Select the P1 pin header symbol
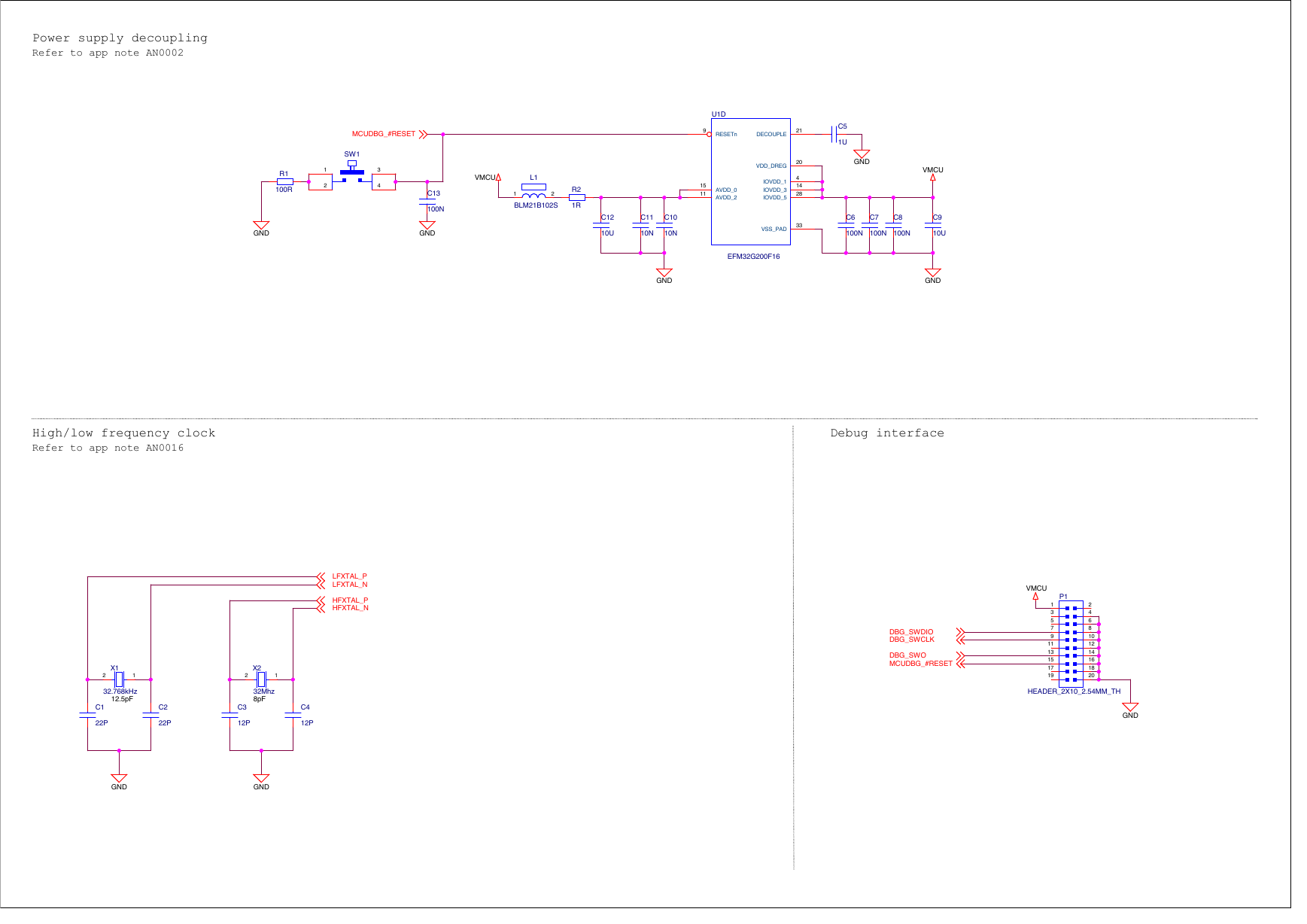The height and width of the screenshot is (924, 1307). click(x=1071, y=643)
